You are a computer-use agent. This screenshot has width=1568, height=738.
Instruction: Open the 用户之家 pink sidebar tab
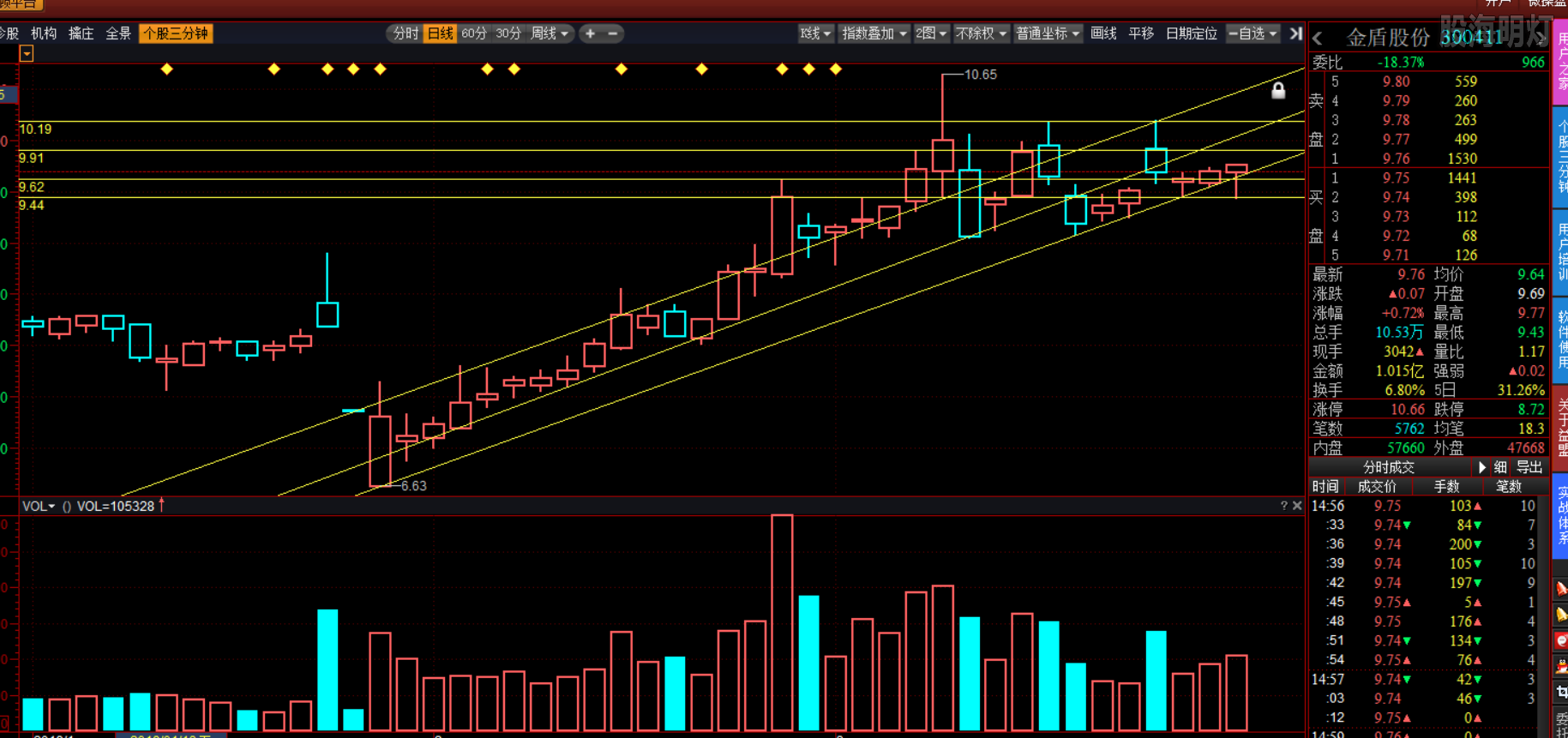pyautogui.click(x=1561, y=63)
